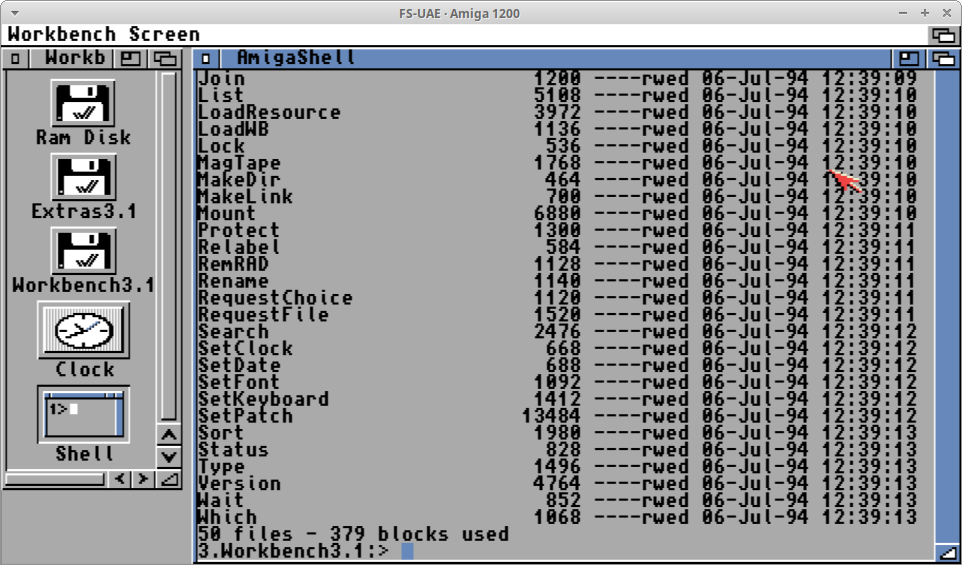Click the Workbench window scroll up arrow
Viewport: 962px width, 565px height.
pyautogui.click(x=169, y=435)
